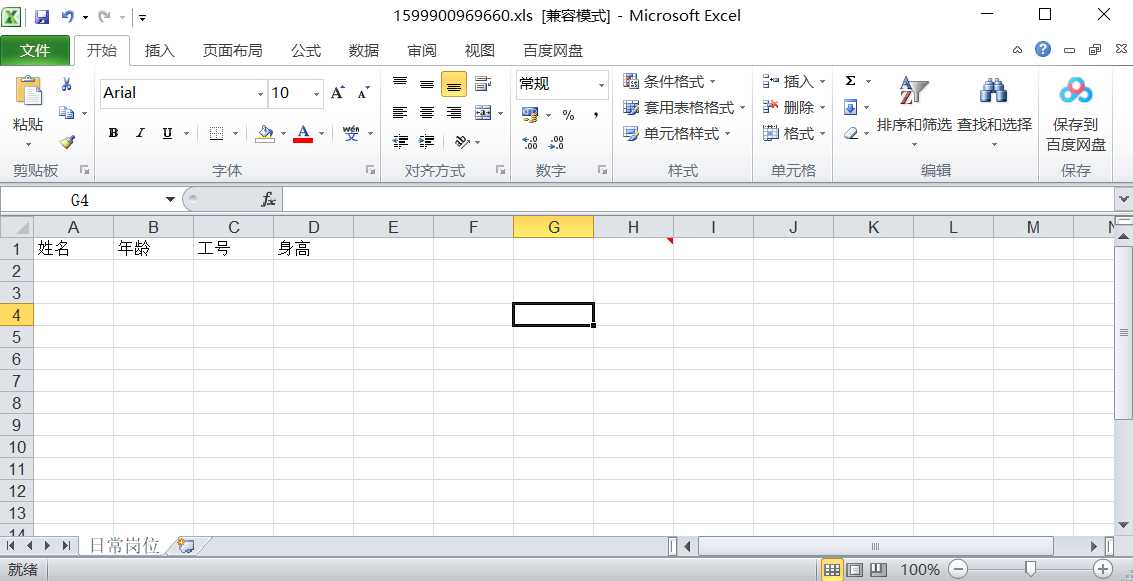The height and width of the screenshot is (581, 1133).
Task: Toggle bottom vertical alignment
Action: pos(454,85)
